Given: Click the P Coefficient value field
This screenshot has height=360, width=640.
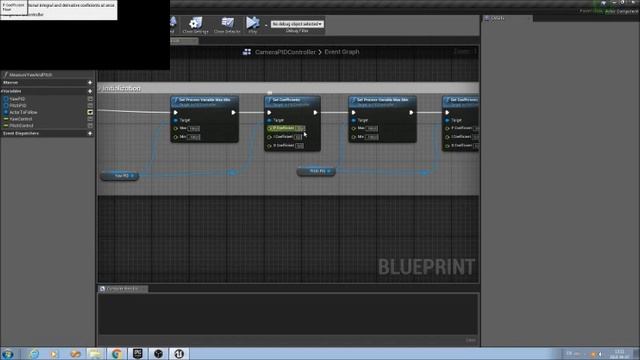Looking at the screenshot, I should [300, 128].
